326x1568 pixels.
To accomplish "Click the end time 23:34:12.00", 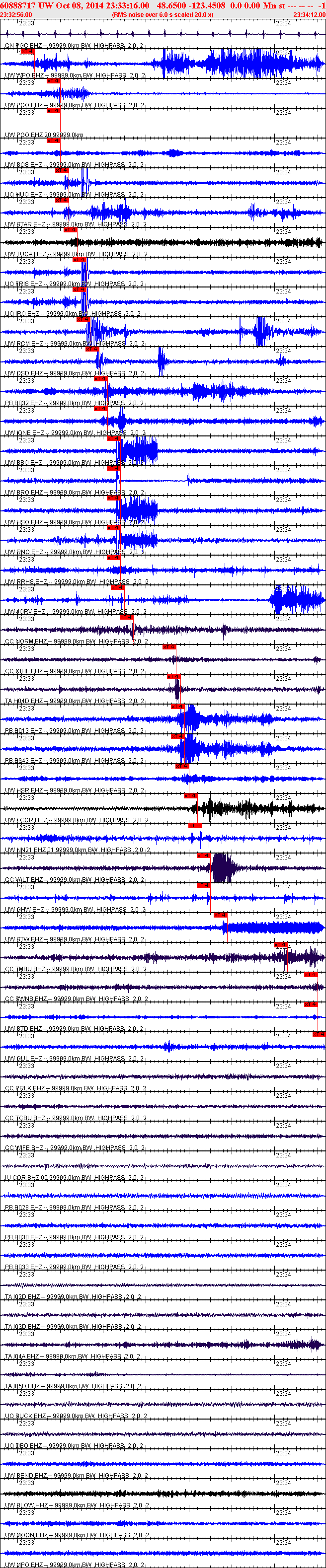I will 309,14.
